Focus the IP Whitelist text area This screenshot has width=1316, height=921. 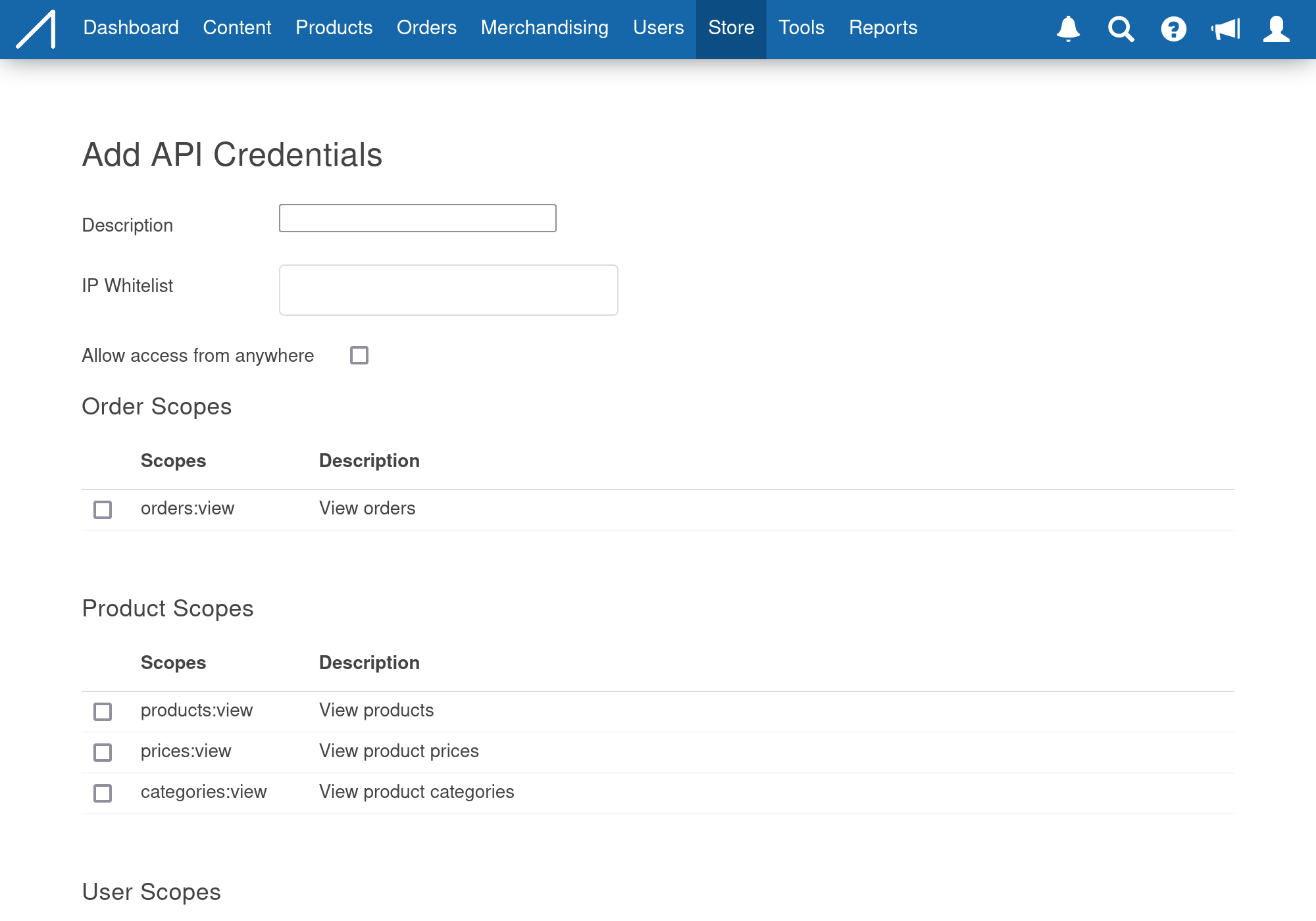point(448,290)
